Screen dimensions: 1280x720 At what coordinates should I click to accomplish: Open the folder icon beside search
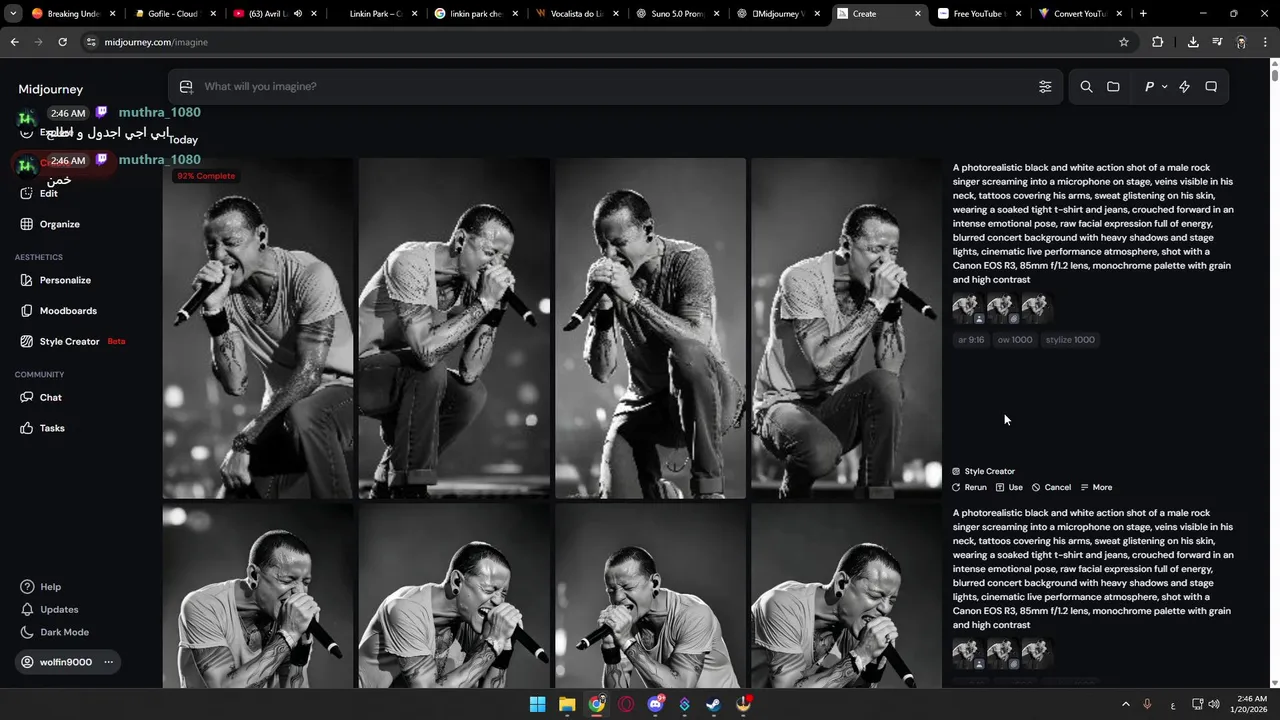1113,87
